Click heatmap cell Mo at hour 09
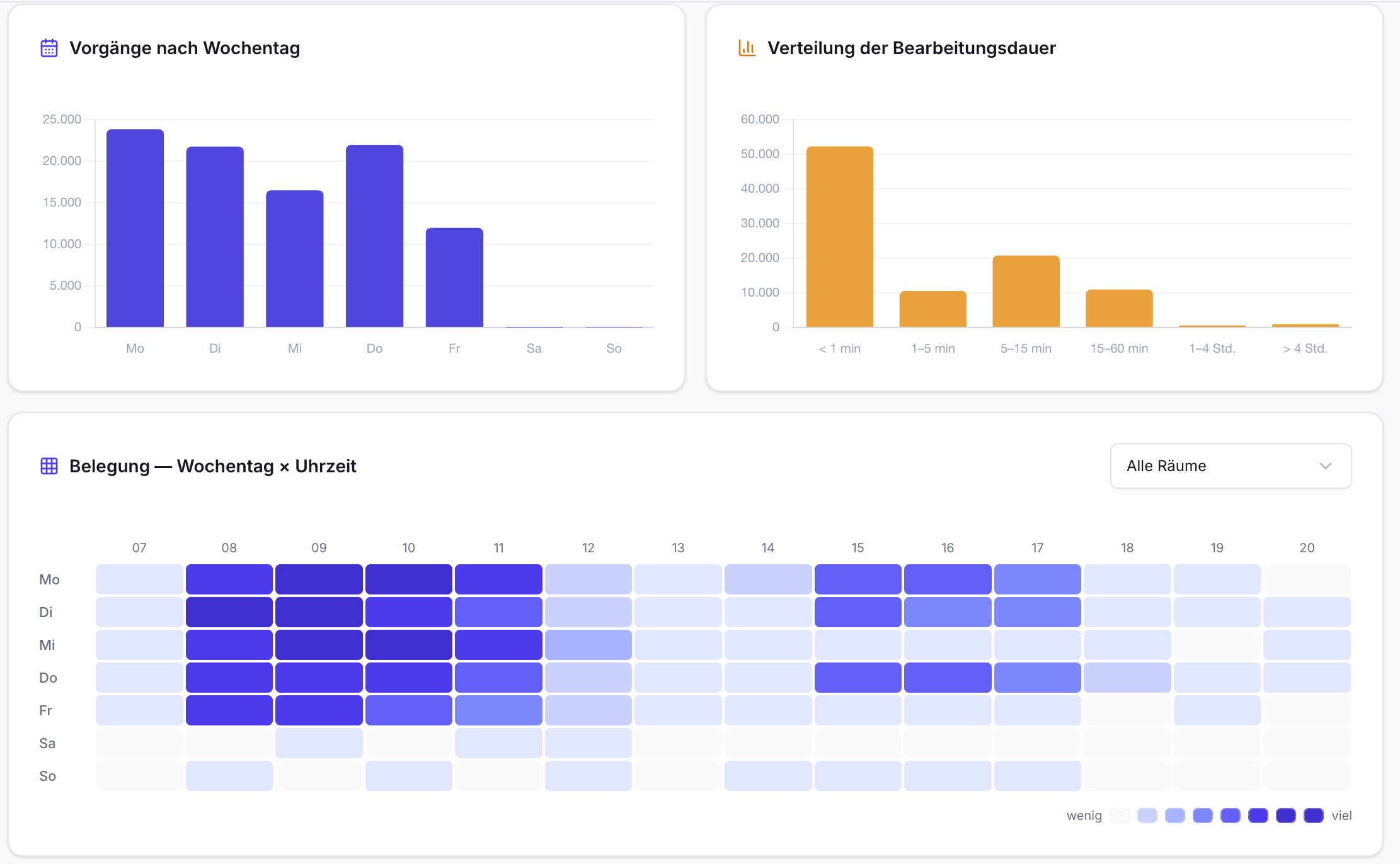Image resolution: width=1400 pixels, height=864 pixels. coord(319,579)
